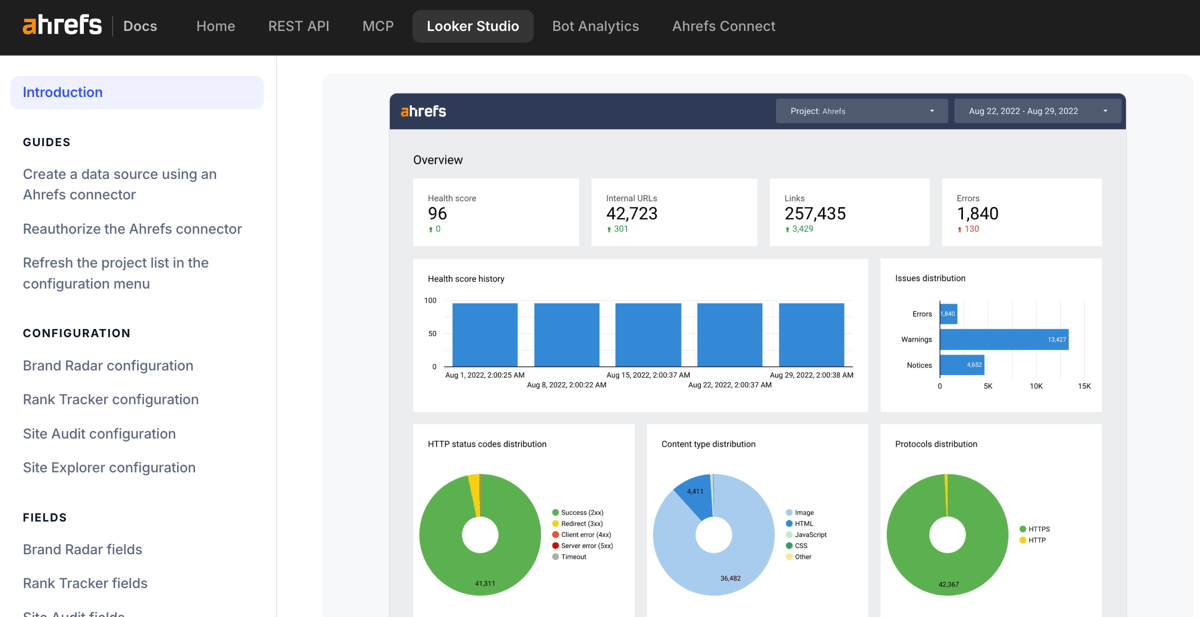The width and height of the screenshot is (1200, 617).
Task: Click the Errors 1,840 card
Action: tap(1021, 212)
